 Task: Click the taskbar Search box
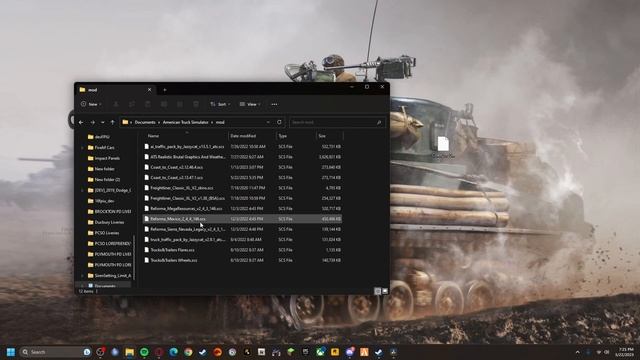[x=56, y=352]
